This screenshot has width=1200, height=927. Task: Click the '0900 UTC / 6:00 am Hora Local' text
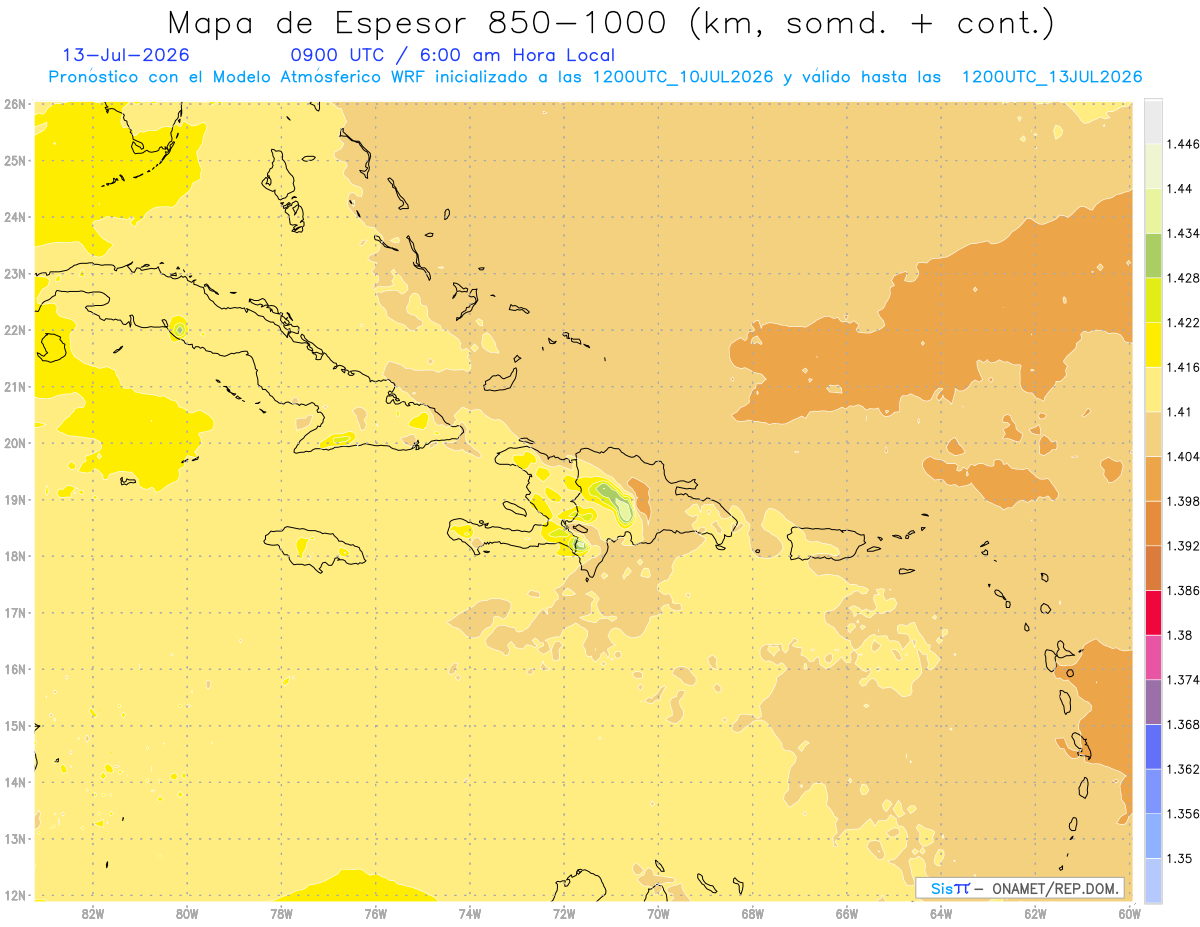point(452,55)
